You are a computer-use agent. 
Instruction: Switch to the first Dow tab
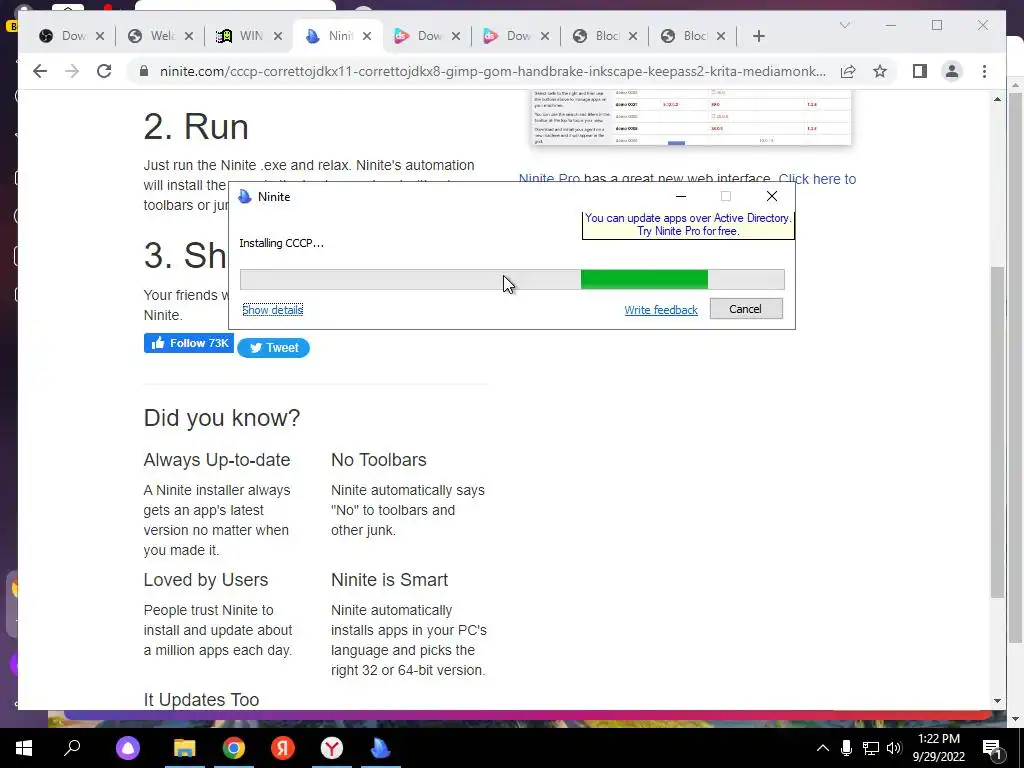72,36
